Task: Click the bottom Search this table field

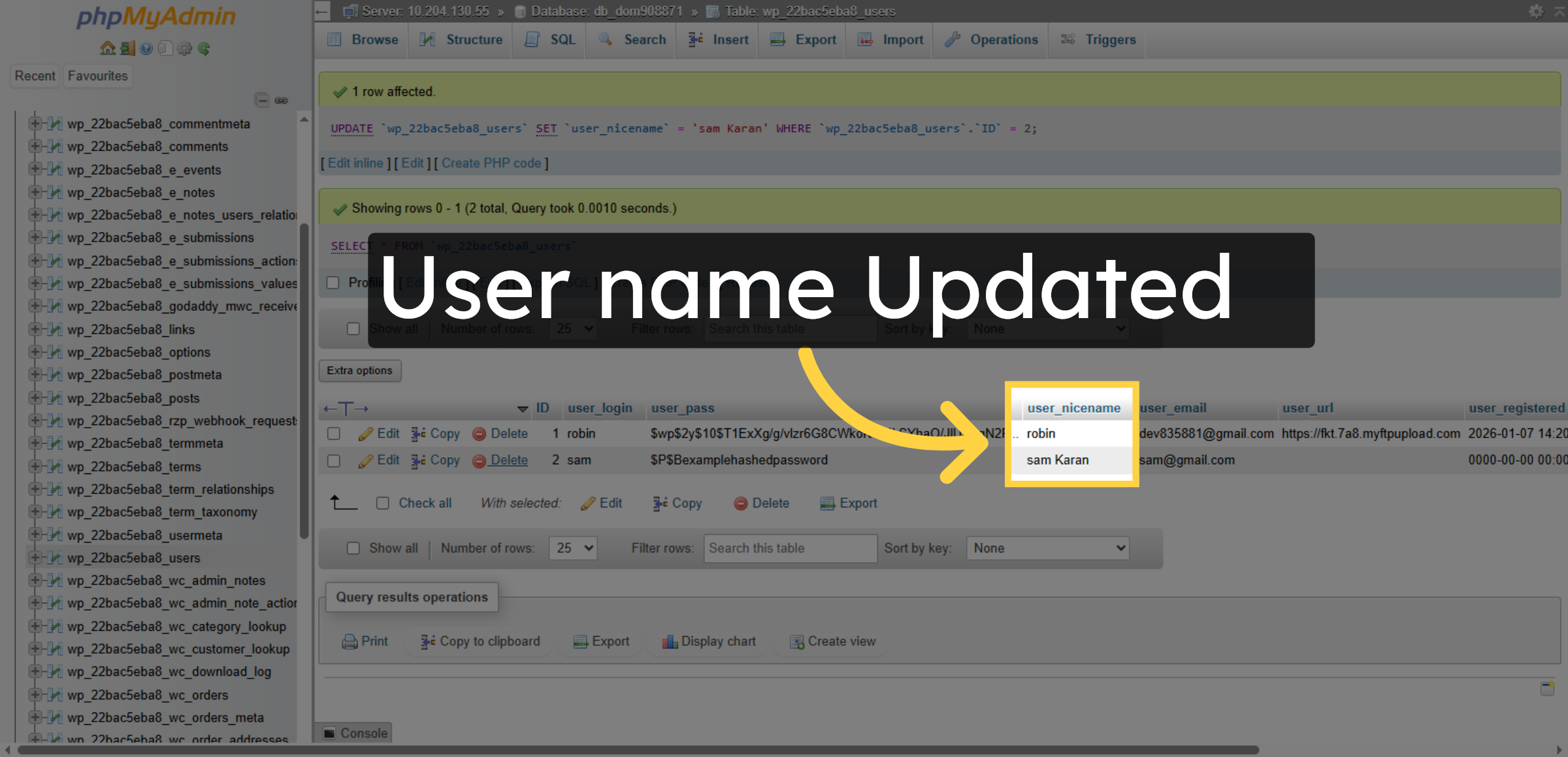Action: click(x=790, y=548)
